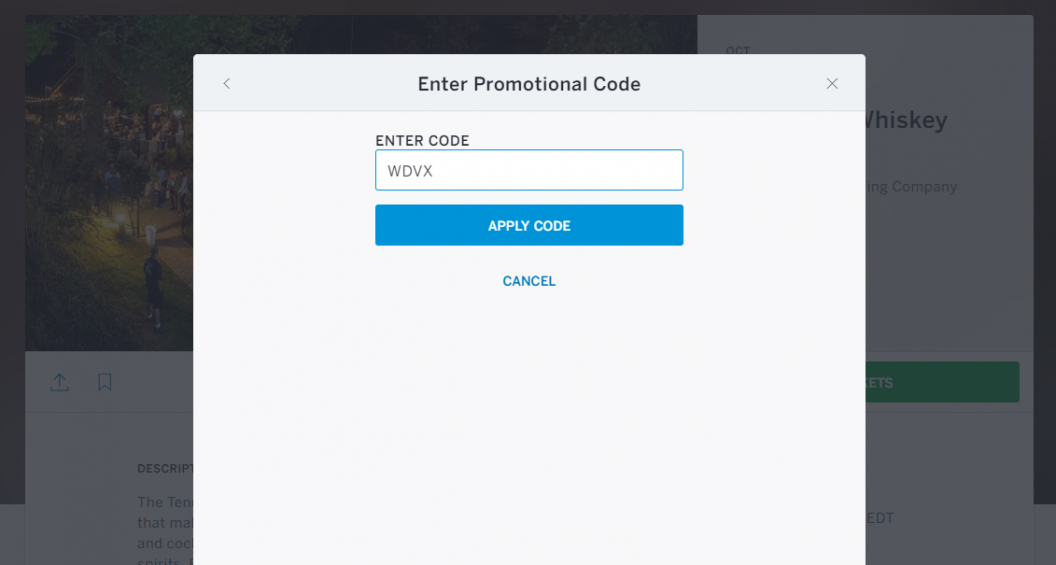Click the CANCEL link
This screenshot has width=1056, height=565.
pyautogui.click(x=529, y=281)
